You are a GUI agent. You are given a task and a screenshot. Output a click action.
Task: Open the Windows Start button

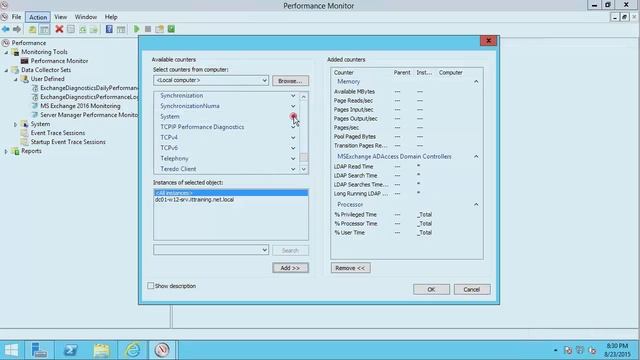11,350
